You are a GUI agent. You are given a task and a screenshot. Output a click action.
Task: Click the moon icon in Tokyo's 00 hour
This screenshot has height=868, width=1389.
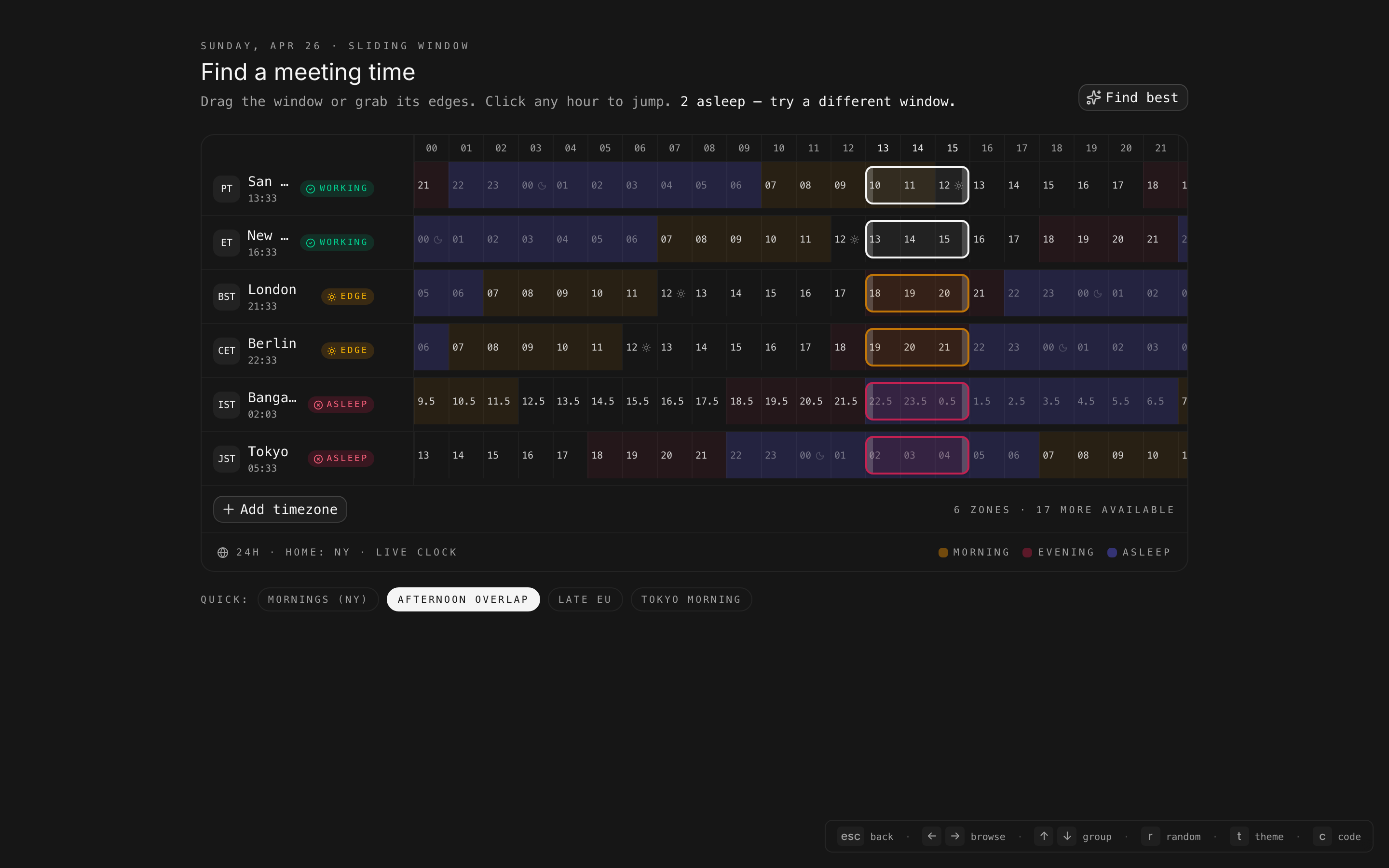pos(820,456)
